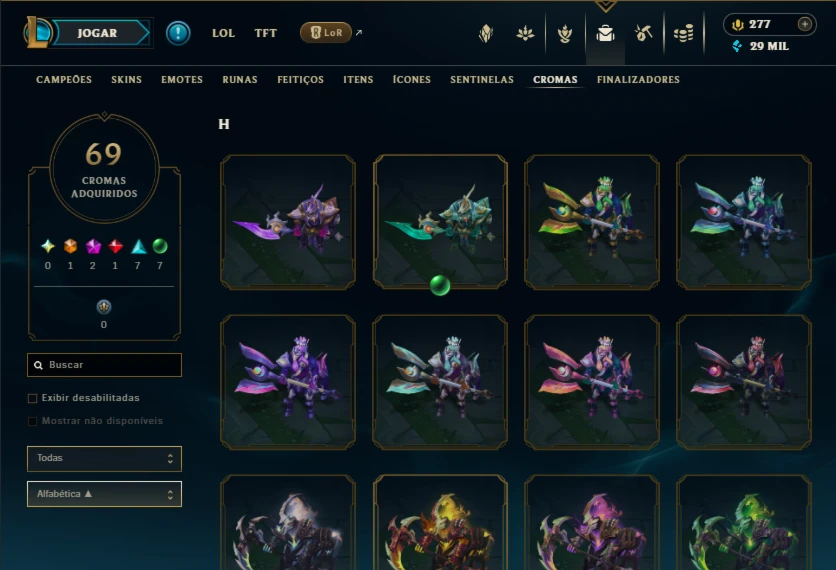836x570 pixels.
Task: Switch to the SKINS tab
Action: [x=126, y=79]
